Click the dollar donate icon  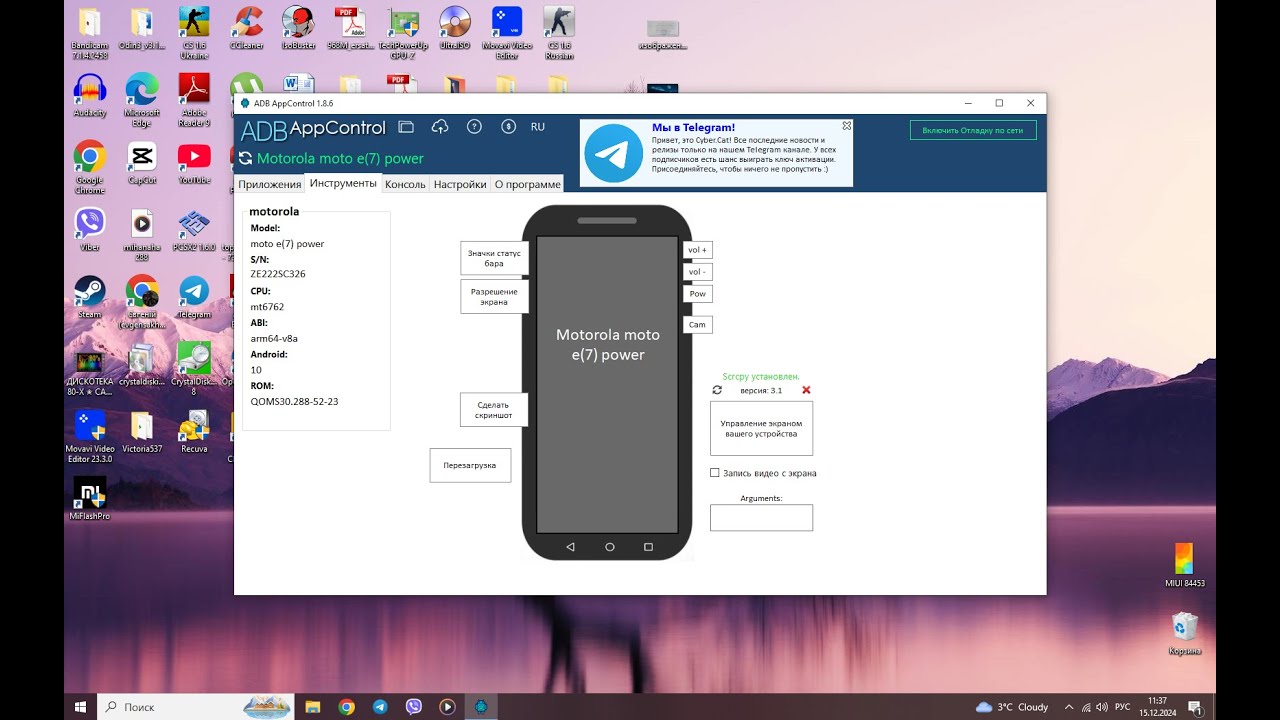pyautogui.click(x=508, y=127)
